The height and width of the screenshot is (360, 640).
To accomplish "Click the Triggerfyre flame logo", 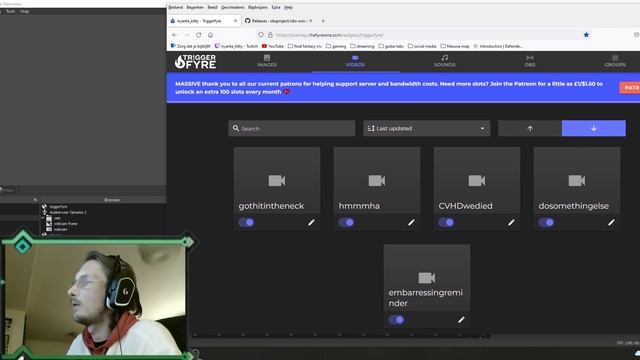I will tap(196, 62).
